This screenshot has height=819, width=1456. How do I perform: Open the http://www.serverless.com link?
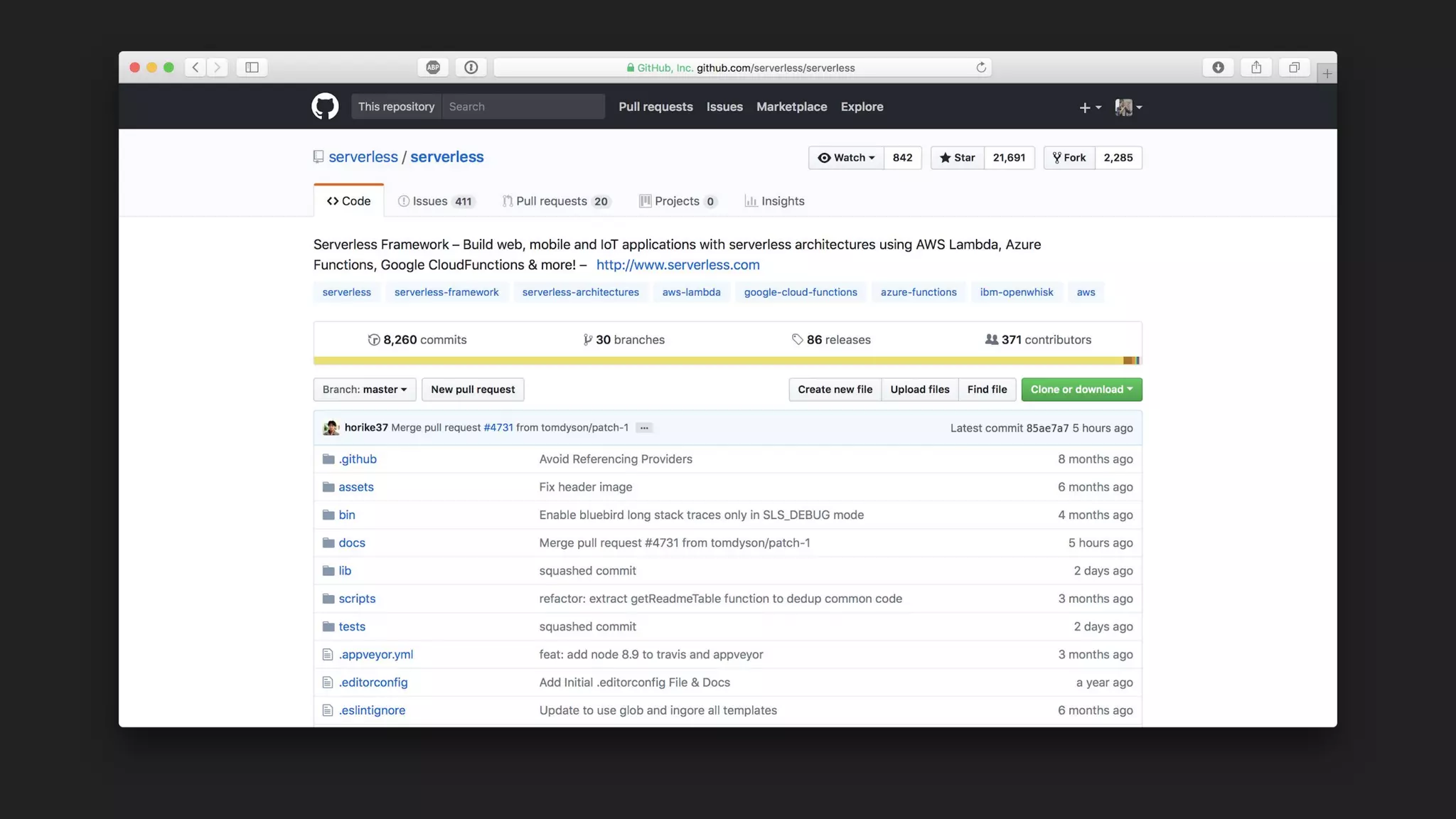[678, 265]
